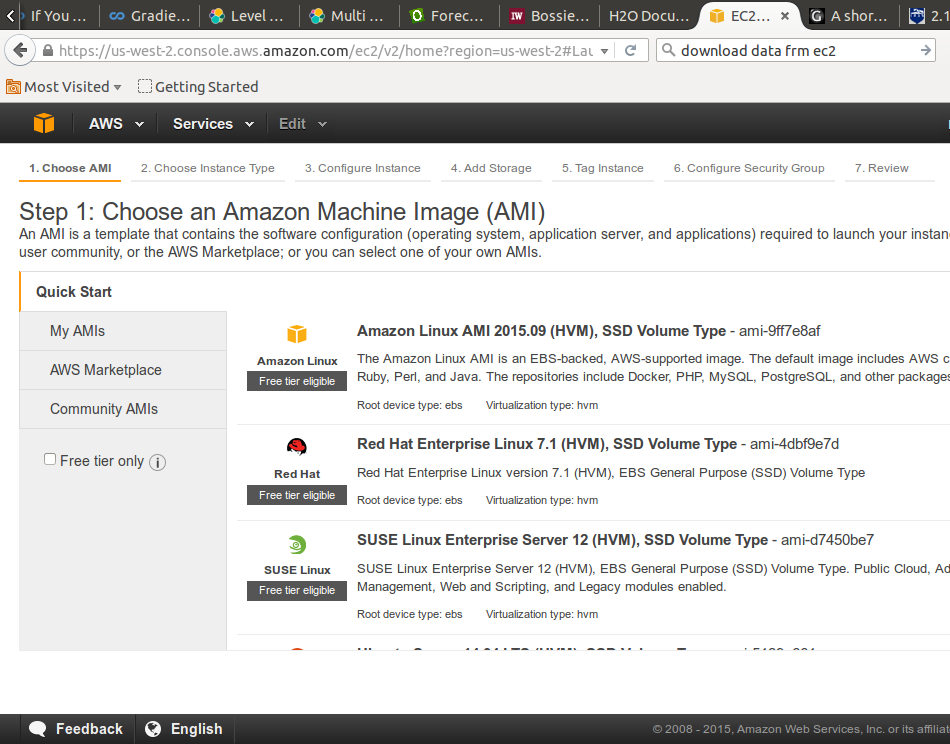This screenshot has width=950, height=744.
Task: Jump to step 6 Configure Security Group
Action: (x=749, y=168)
